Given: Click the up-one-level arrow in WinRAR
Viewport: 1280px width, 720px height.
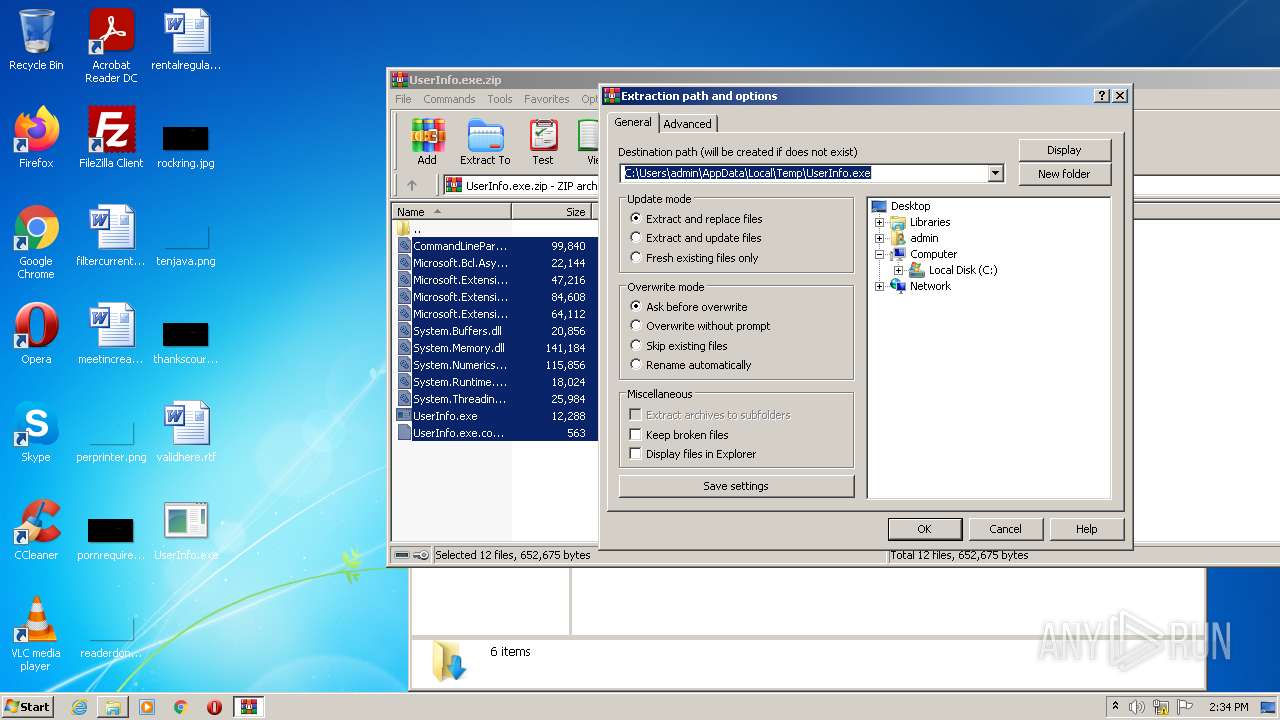Looking at the screenshot, I should 412,185.
